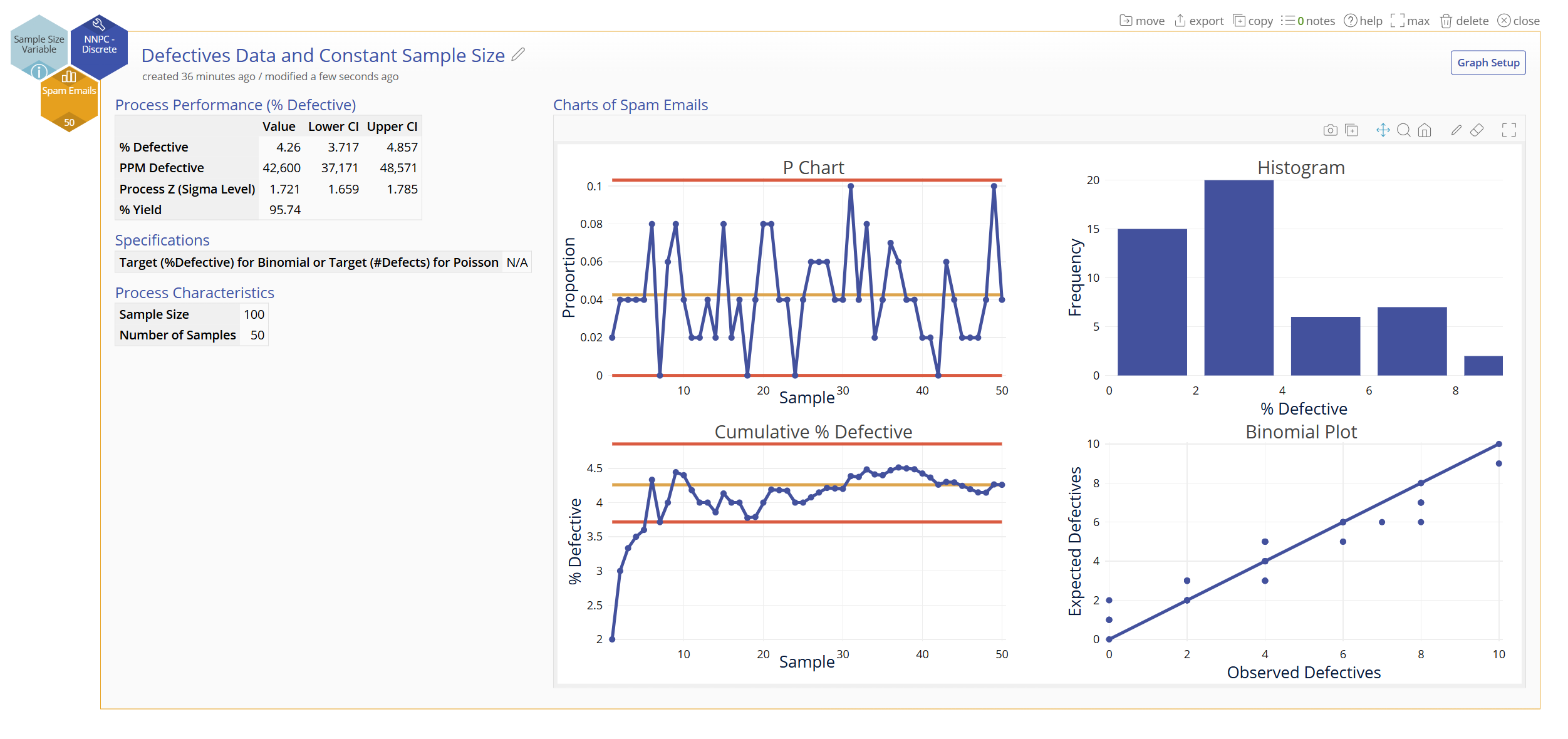1568x739 pixels.
Task: Activate the magnifier zoom tool
Action: coord(1404,130)
